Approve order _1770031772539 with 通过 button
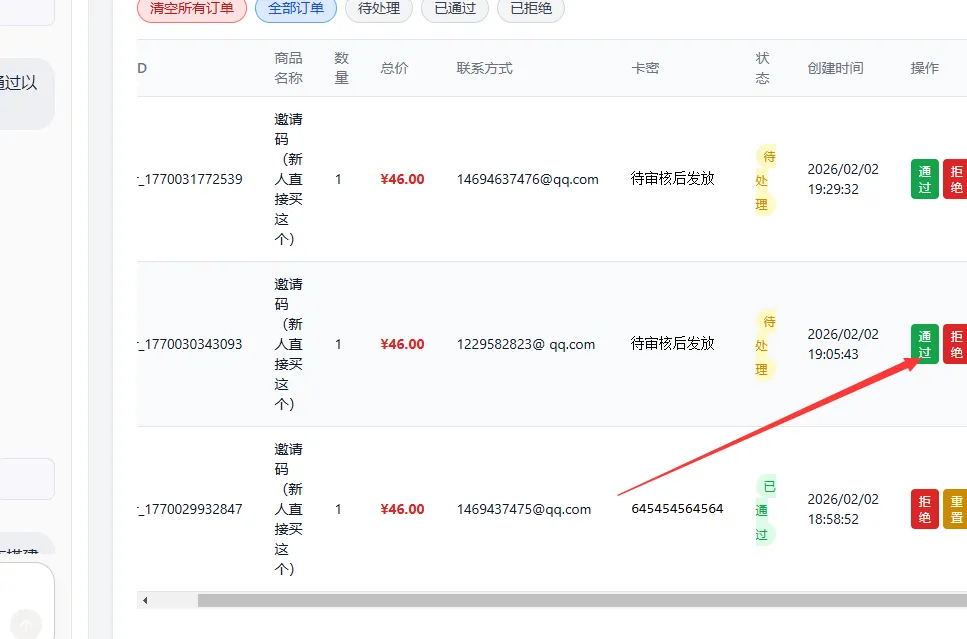 pyautogui.click(x=924, y=179)
